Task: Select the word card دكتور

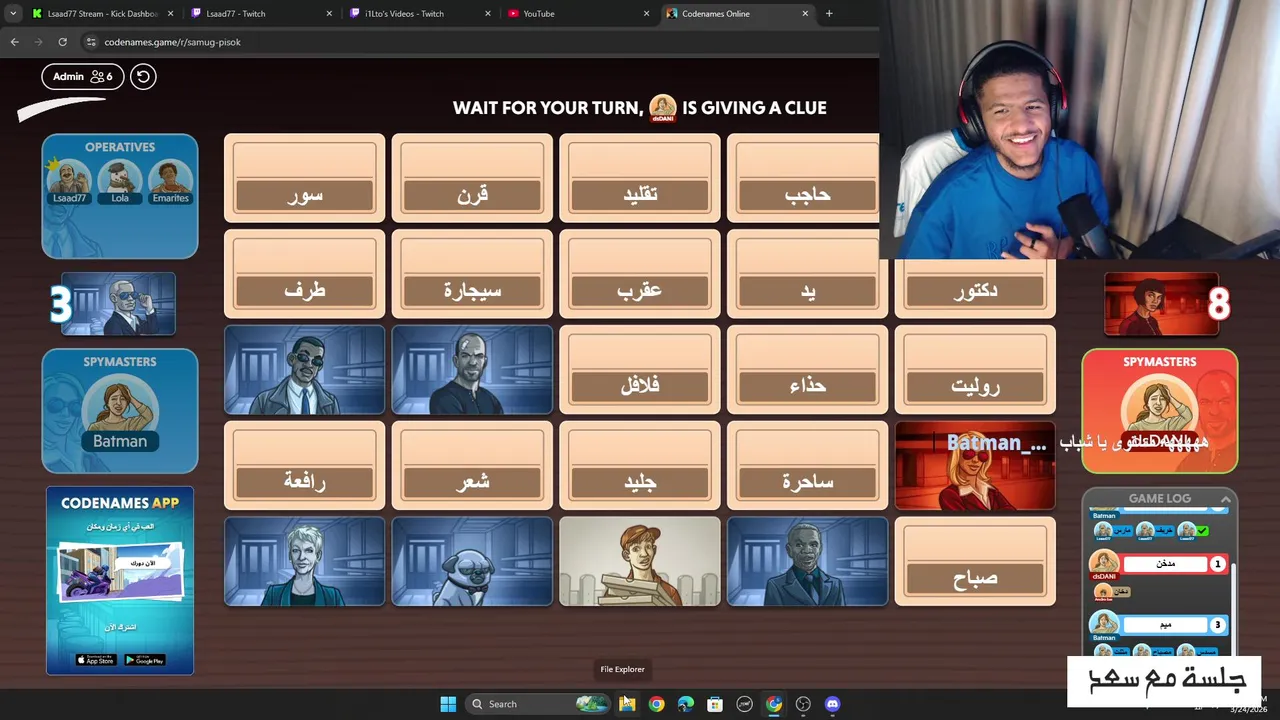Action: pyautogui.click(x=975, y=288)
